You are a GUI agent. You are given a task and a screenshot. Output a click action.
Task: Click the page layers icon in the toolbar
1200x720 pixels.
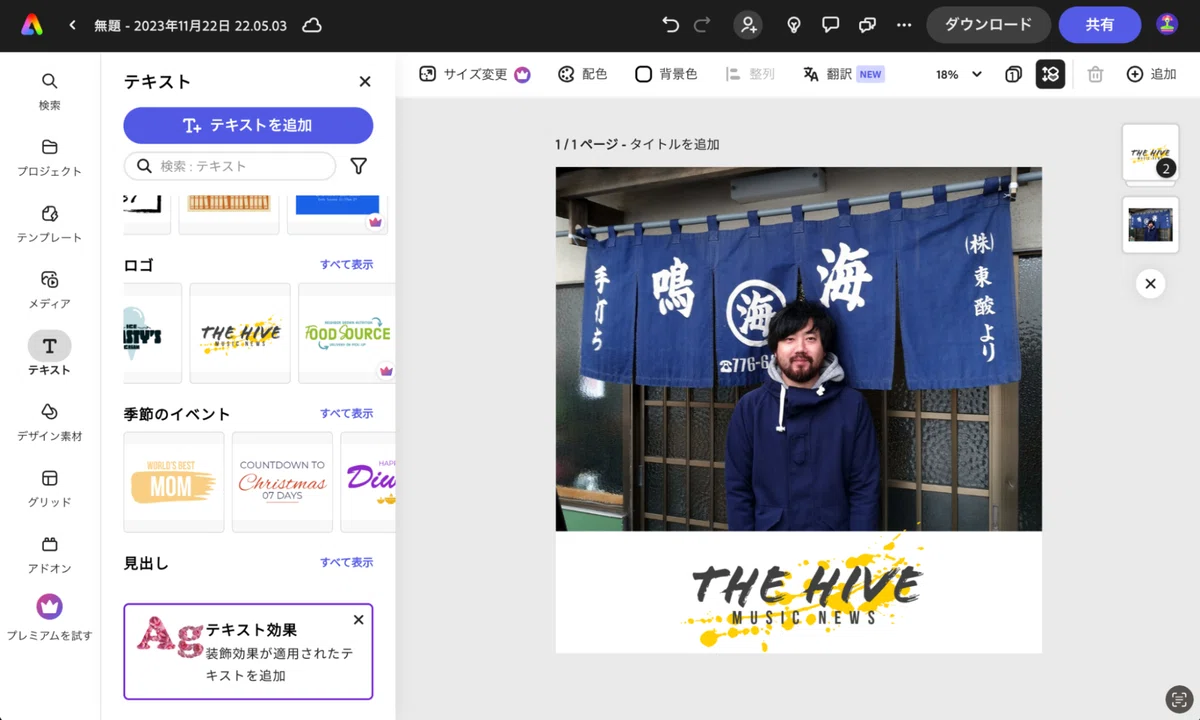[x=1013, y=74]
